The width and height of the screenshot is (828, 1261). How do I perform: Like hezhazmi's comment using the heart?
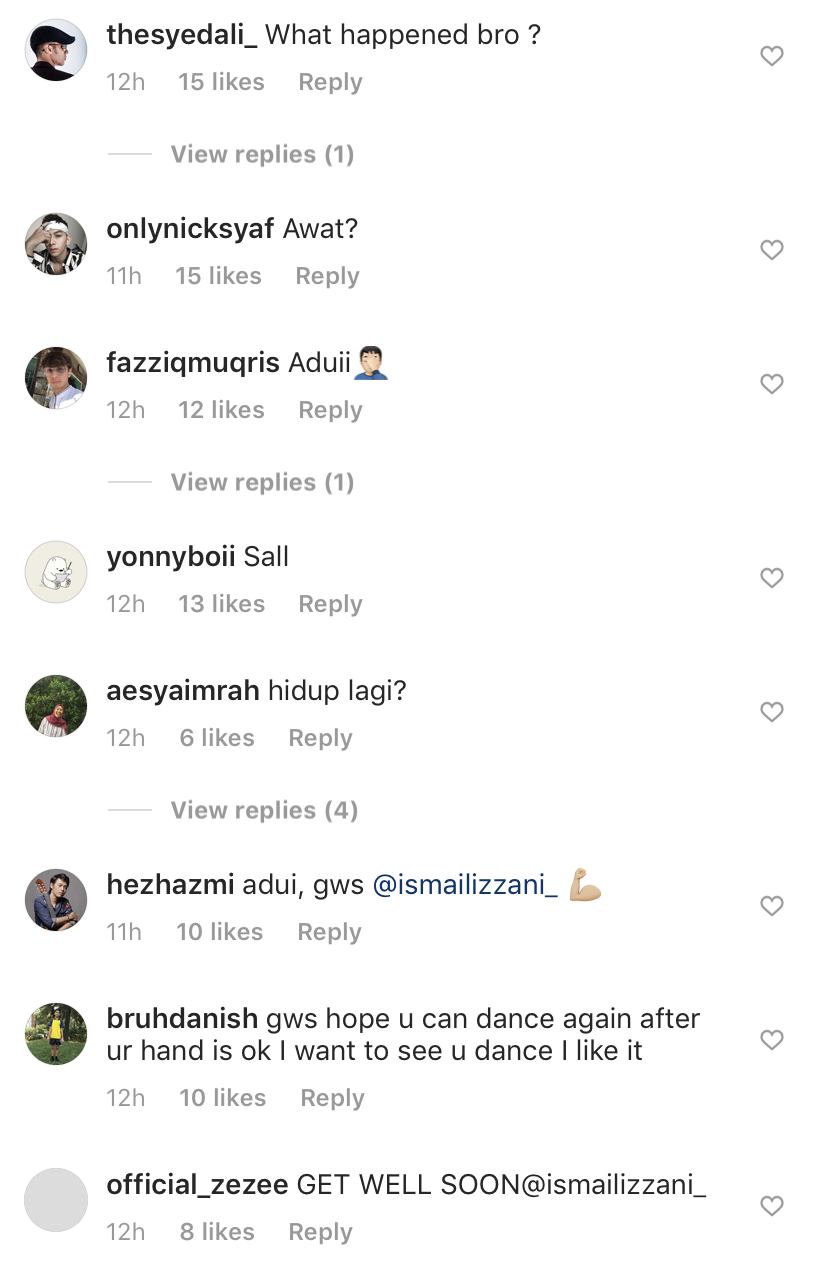point(771,906)
